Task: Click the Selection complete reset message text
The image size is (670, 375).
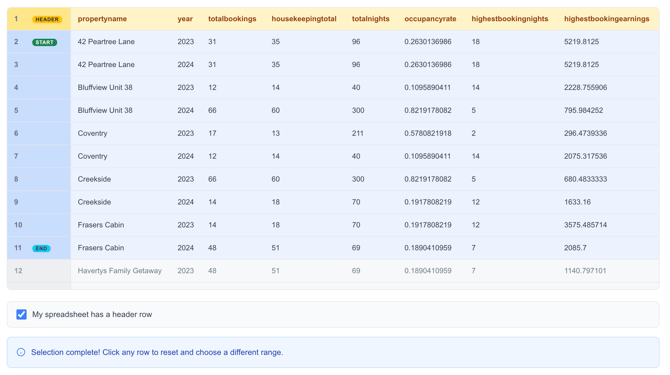Action: (157, 352)
